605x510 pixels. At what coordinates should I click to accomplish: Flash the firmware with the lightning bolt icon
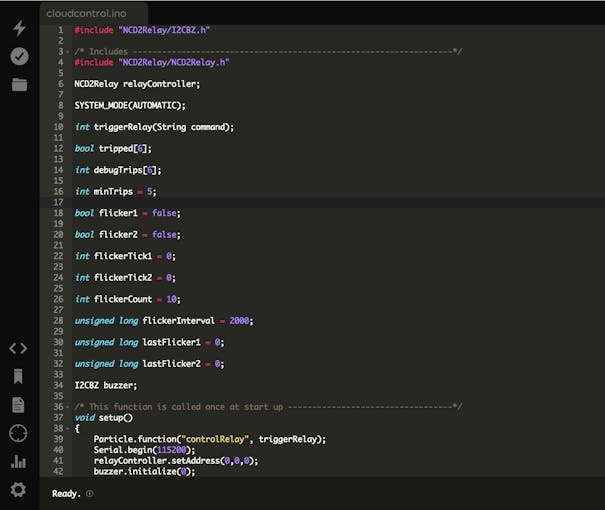(19, 28)
